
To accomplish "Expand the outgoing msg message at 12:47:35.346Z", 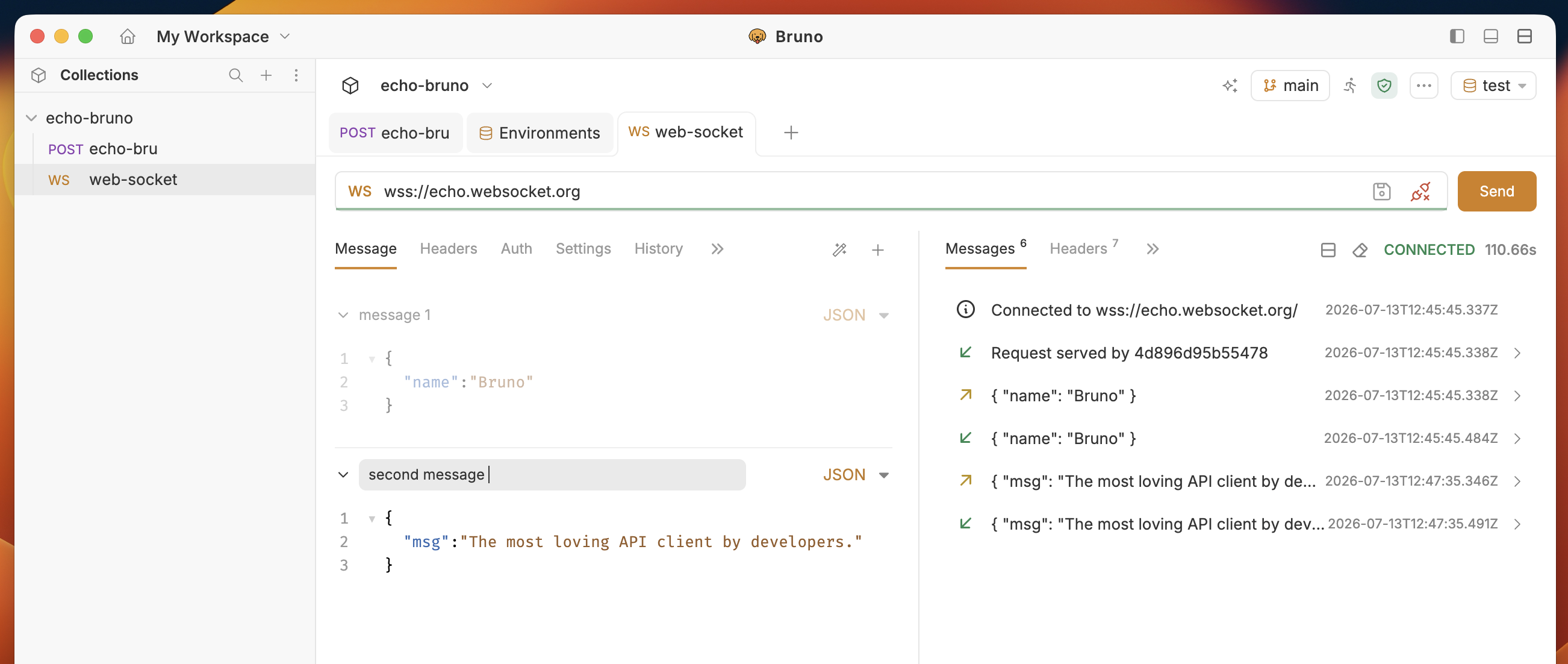I will 1517,481.
